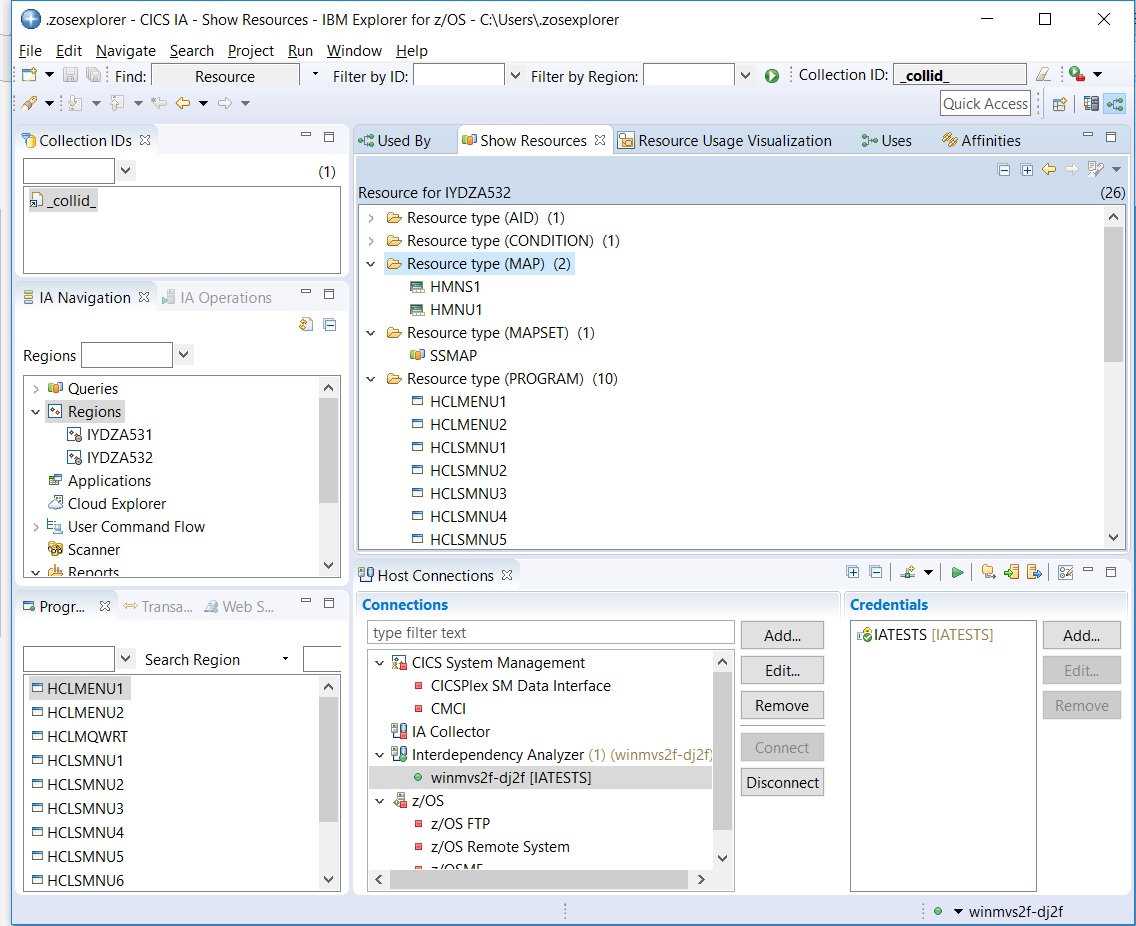The image size is (1136, 926).
Task: Collapse Resource type (MAP) node
Action: click(x=371, y=264)
